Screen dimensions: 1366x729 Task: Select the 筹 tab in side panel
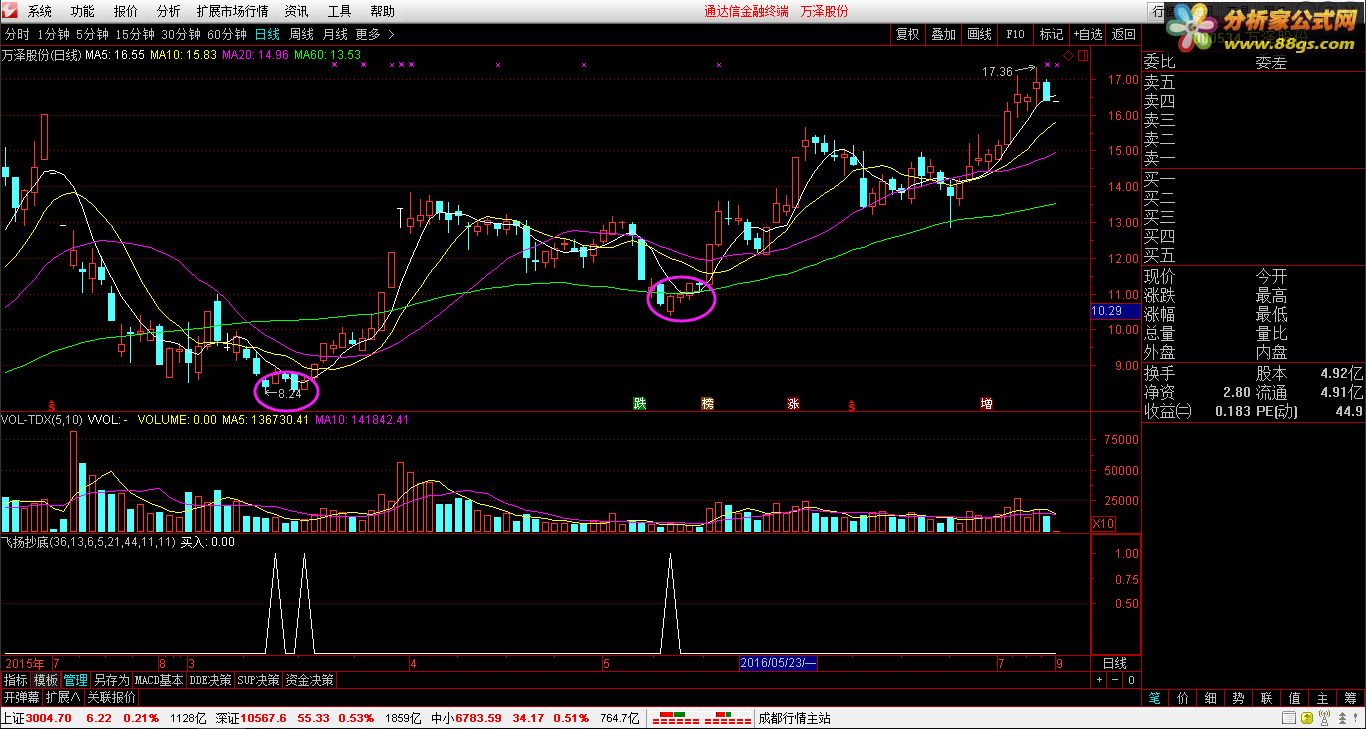(1350, 698)
